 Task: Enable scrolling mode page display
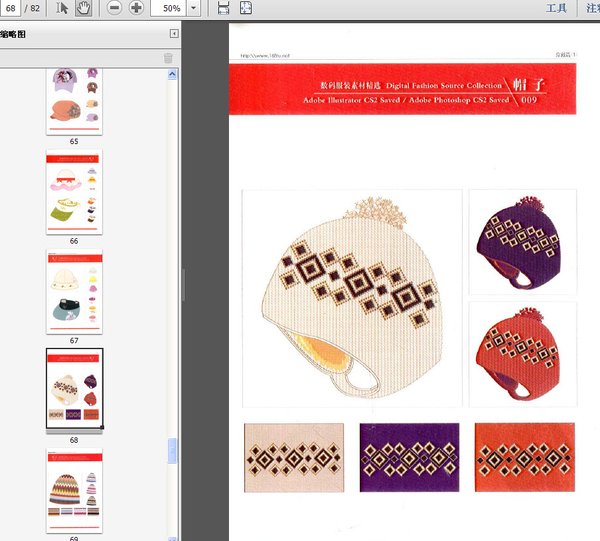(223, 8)
